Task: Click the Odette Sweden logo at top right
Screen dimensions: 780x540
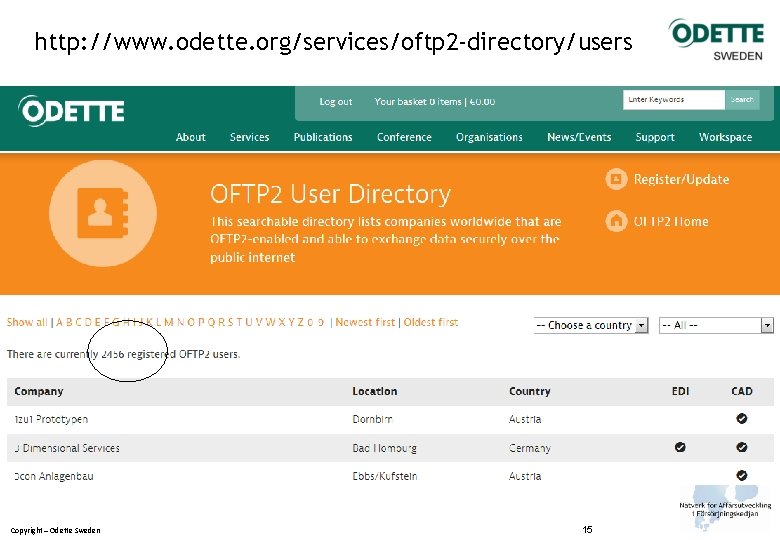Action: pos(716,40)
